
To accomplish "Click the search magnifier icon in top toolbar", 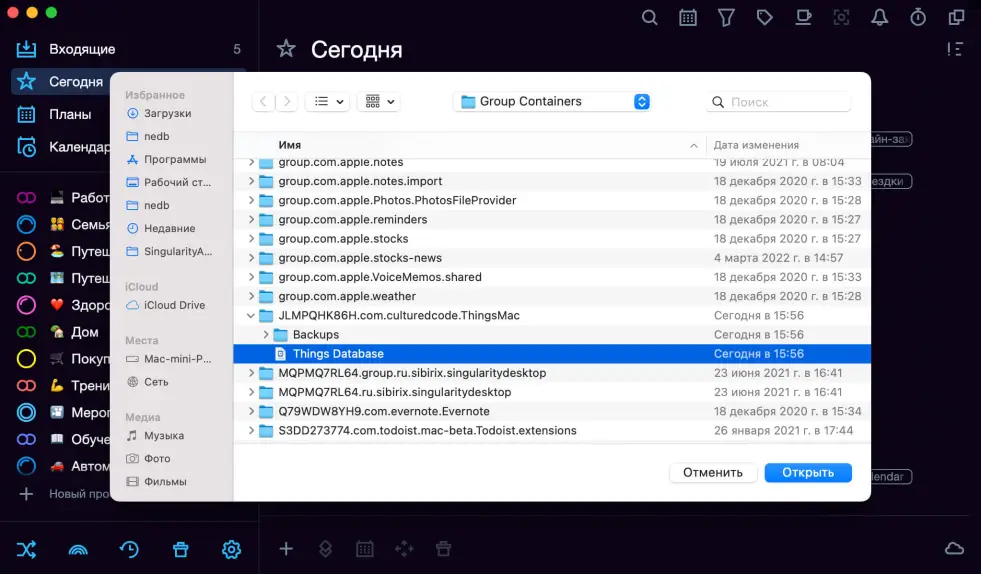I will point(650,18).
